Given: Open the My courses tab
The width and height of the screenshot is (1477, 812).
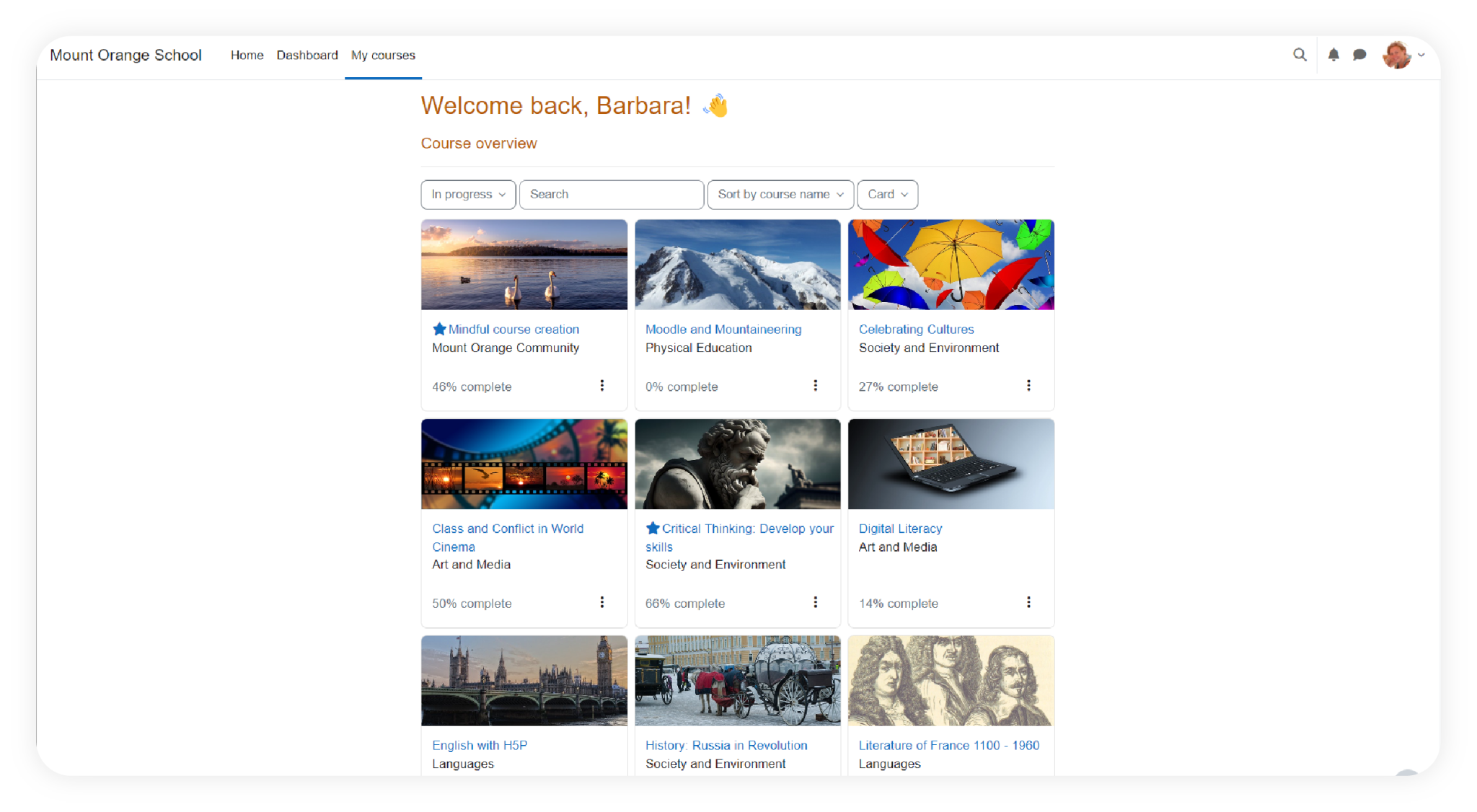Looking at the screenshot, I should 382,55.
